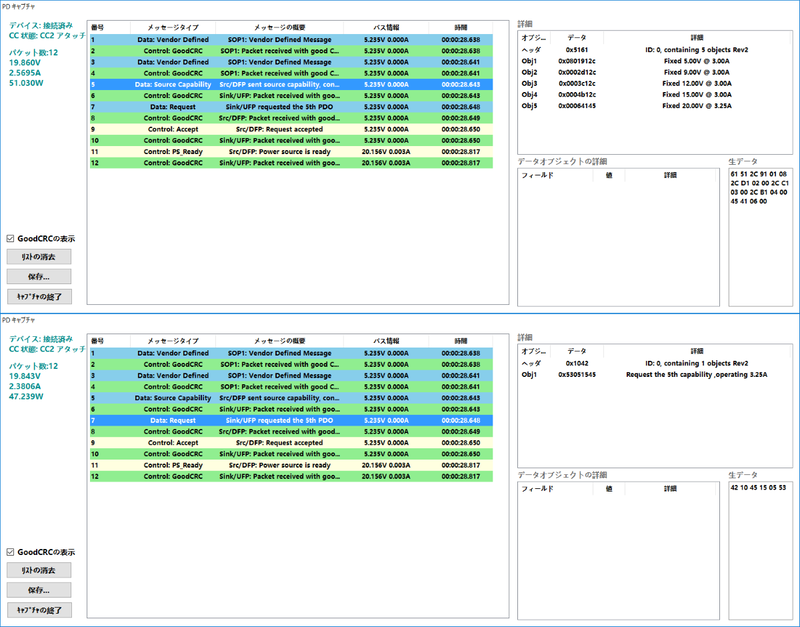Sort by 番号 column in upper window

pos(110,28)
